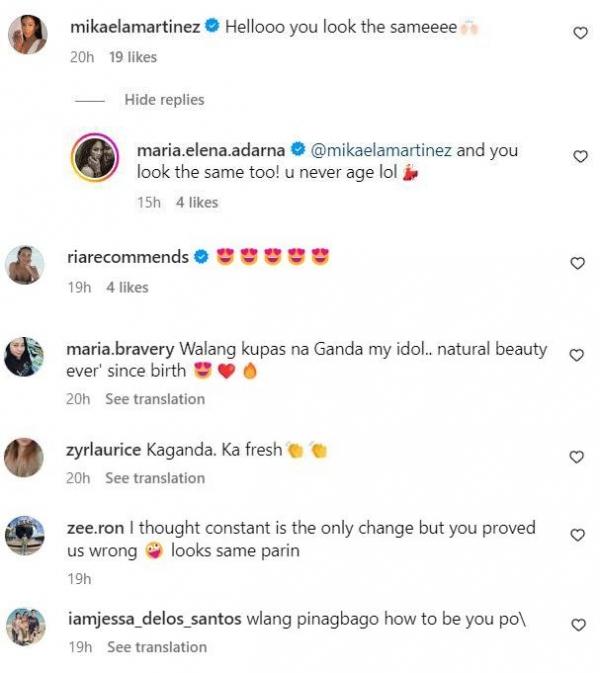Viewport: 600px width, 673px height.
Task: Heart the zee.ron comment
Action: (x=577, y=536)
